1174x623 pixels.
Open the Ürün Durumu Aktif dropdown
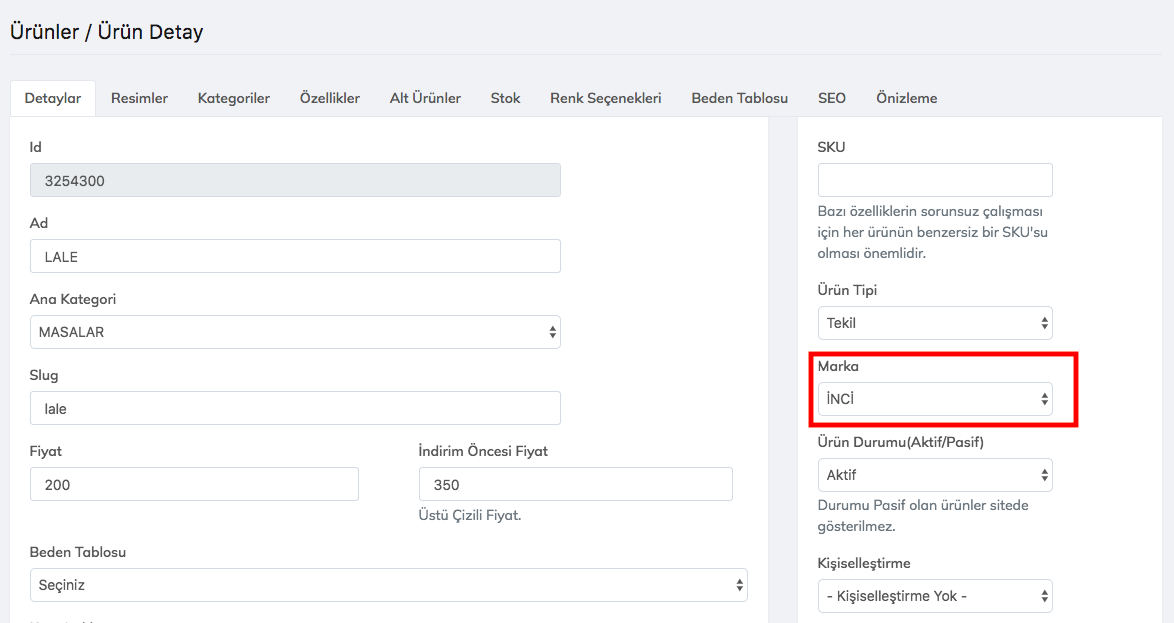tap(934, 475)
